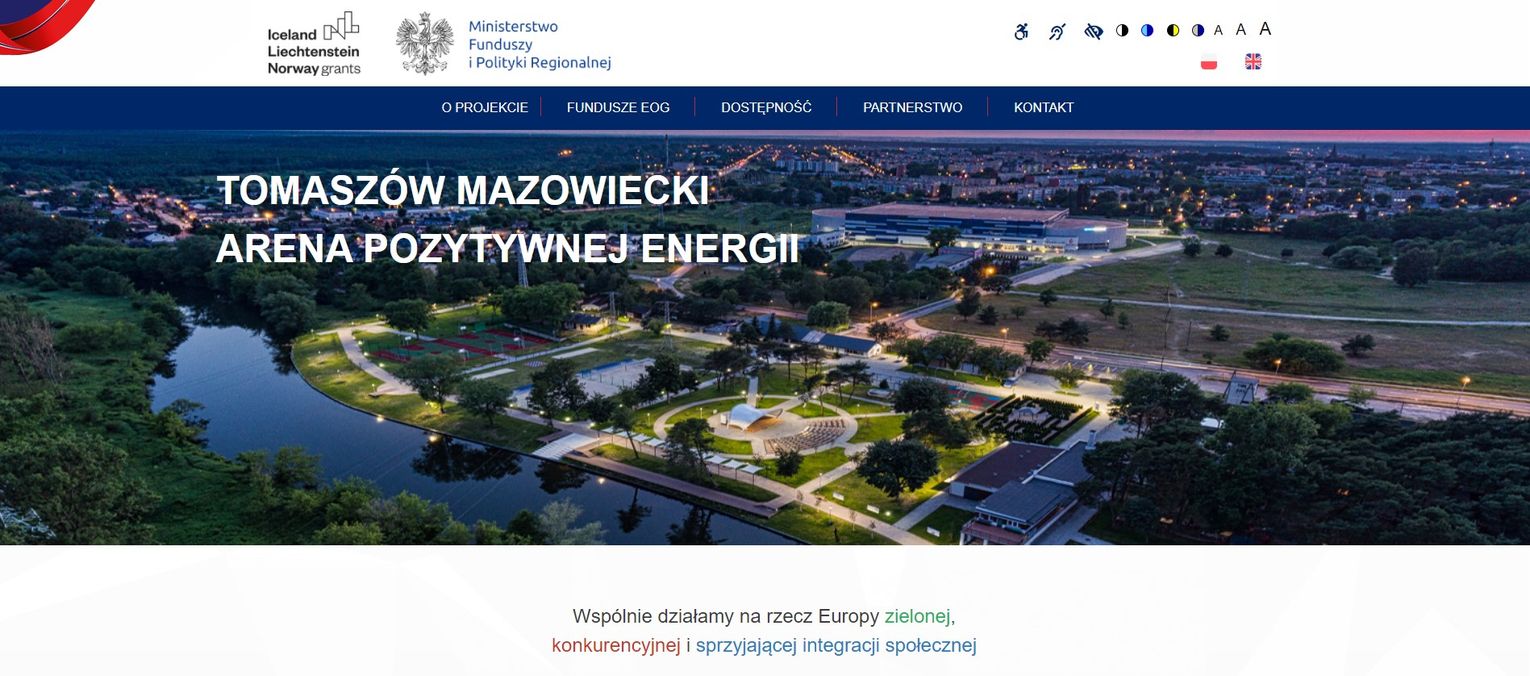This screenshot has height=676, width=1530.
Task: Switch language to English via UK flag
Action: [1253, 62]
